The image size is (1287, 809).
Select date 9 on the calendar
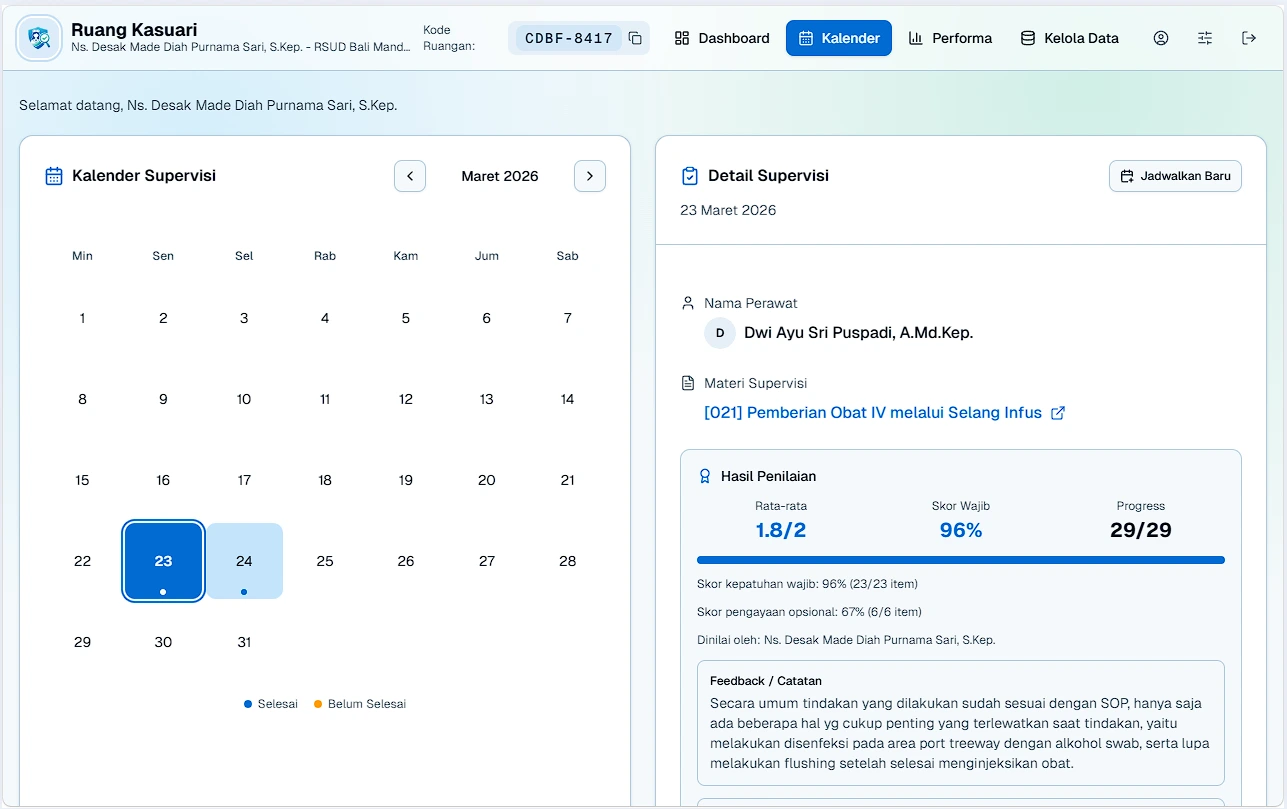click(x=163, y=399)
